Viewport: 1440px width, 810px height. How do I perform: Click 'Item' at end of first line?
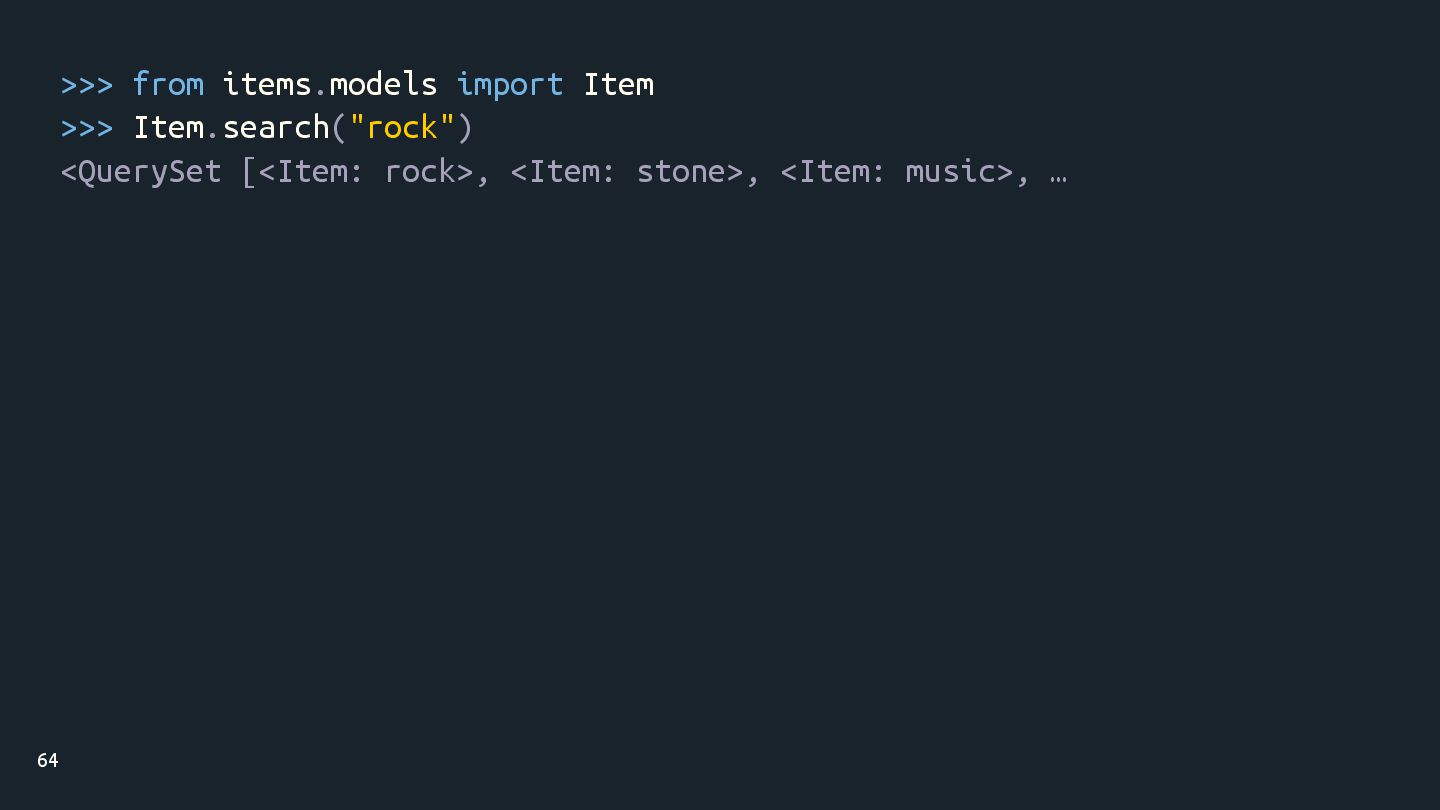(619, 84)
